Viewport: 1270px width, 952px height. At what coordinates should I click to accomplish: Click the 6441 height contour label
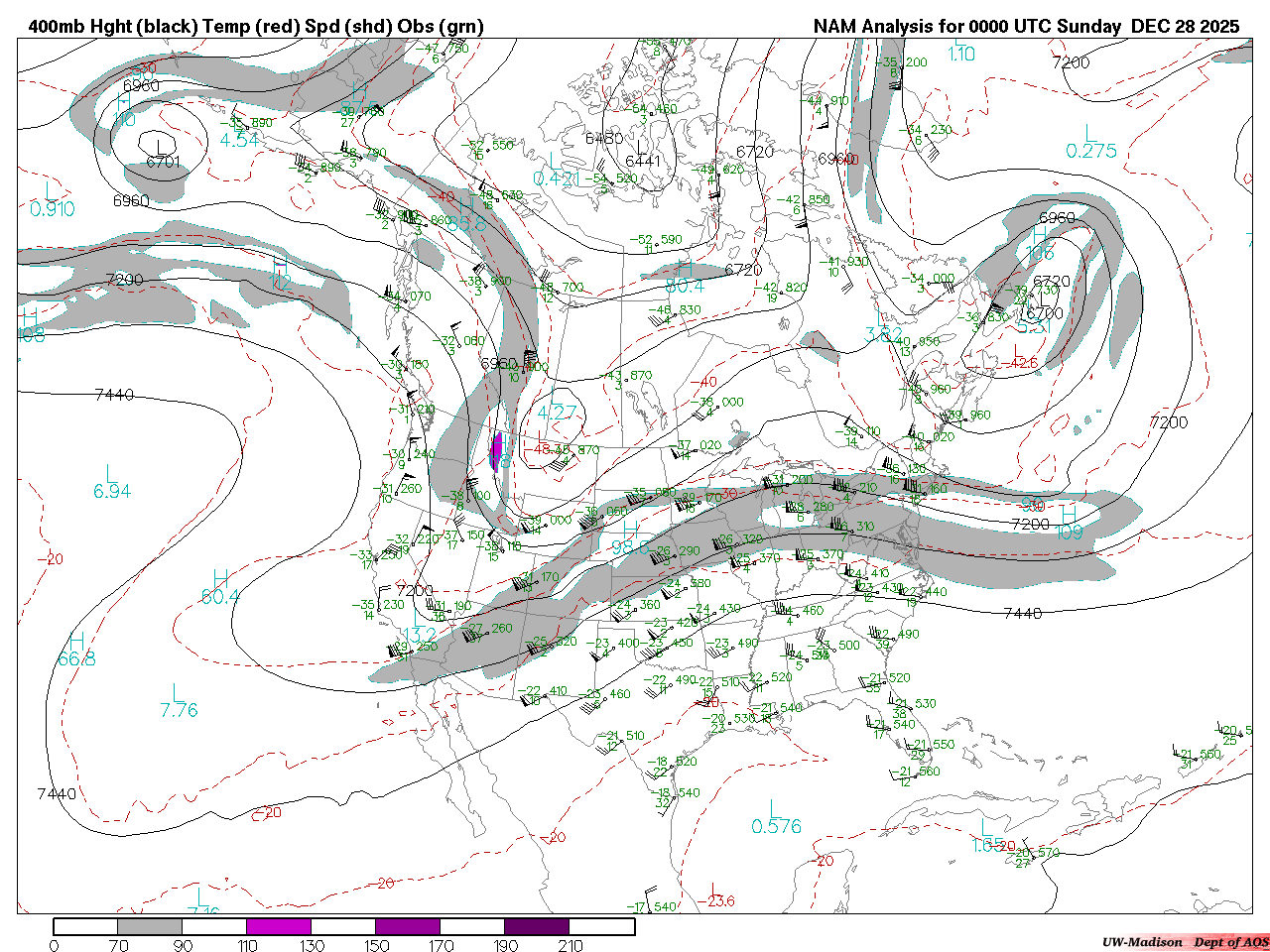pos(643,161)
